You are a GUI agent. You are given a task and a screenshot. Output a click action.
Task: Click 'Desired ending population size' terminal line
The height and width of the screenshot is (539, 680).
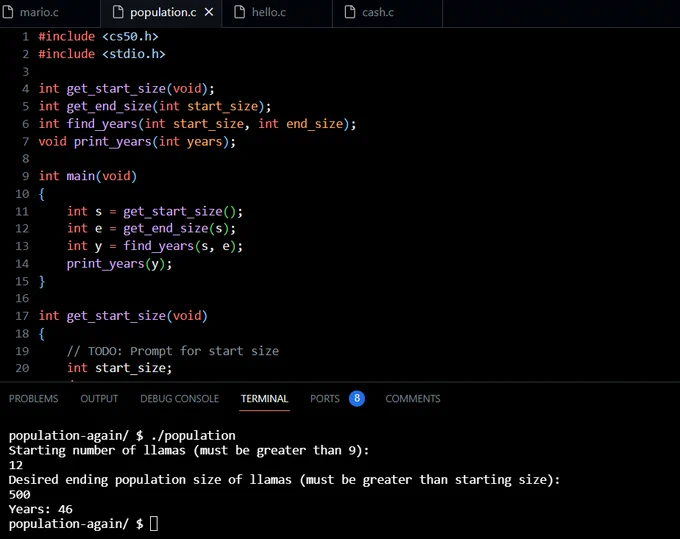point(284,480)
